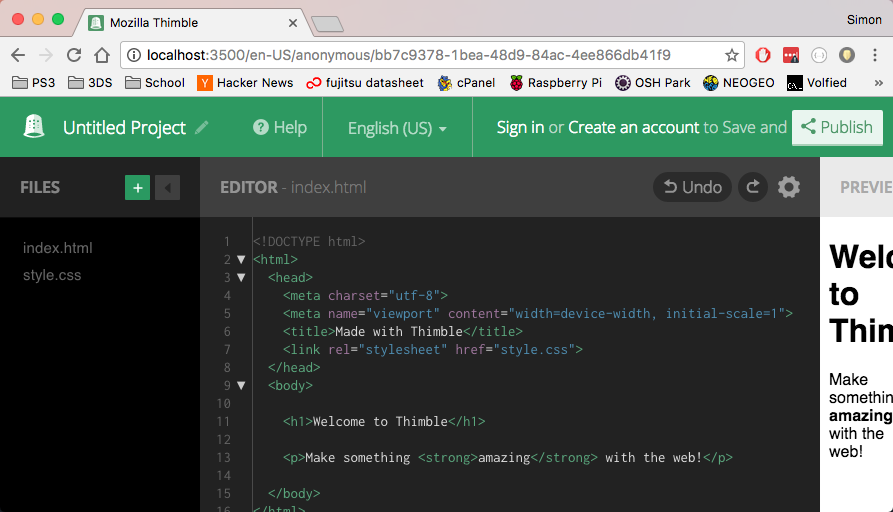The height and width of the screenshot is (512, 893).
Task: Open the NEOGEO bookmark
Action: [x=739, y=83]
